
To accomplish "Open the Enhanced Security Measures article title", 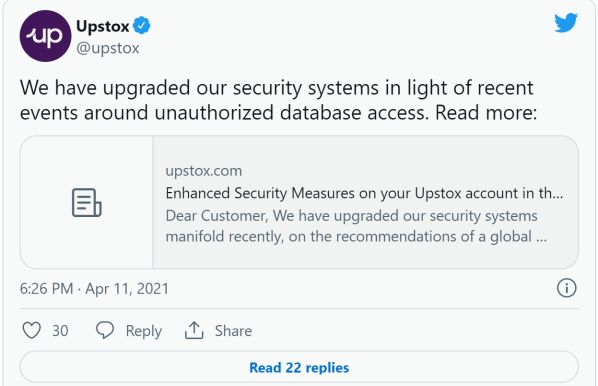I will pyautogui.click(x=364, y=193).
